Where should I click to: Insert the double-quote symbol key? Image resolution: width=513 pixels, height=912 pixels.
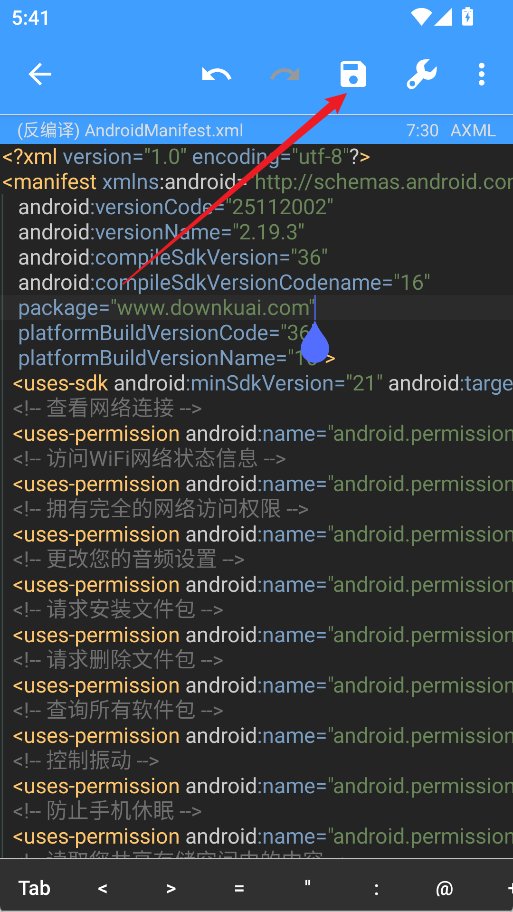(307, 885)
